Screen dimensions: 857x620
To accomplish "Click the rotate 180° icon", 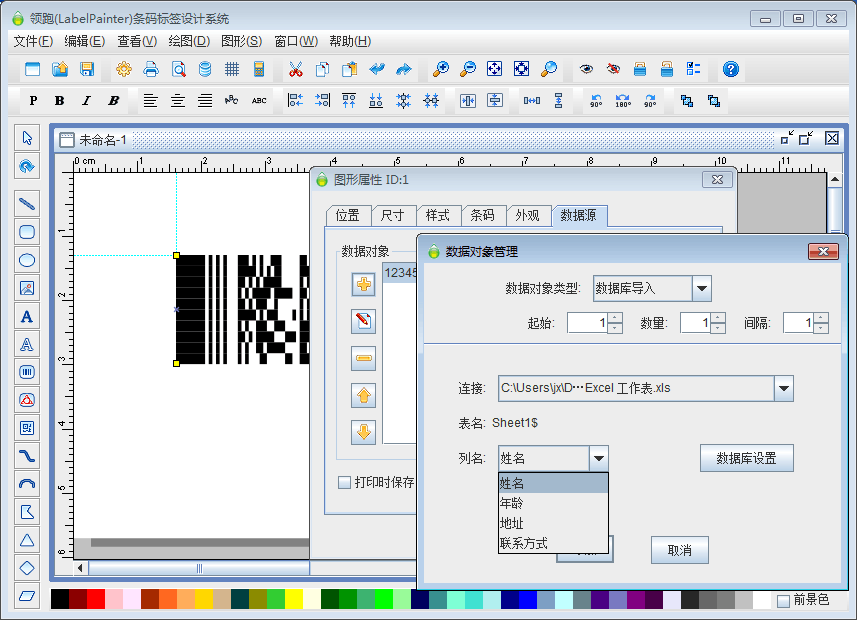I will pos(623,101).
